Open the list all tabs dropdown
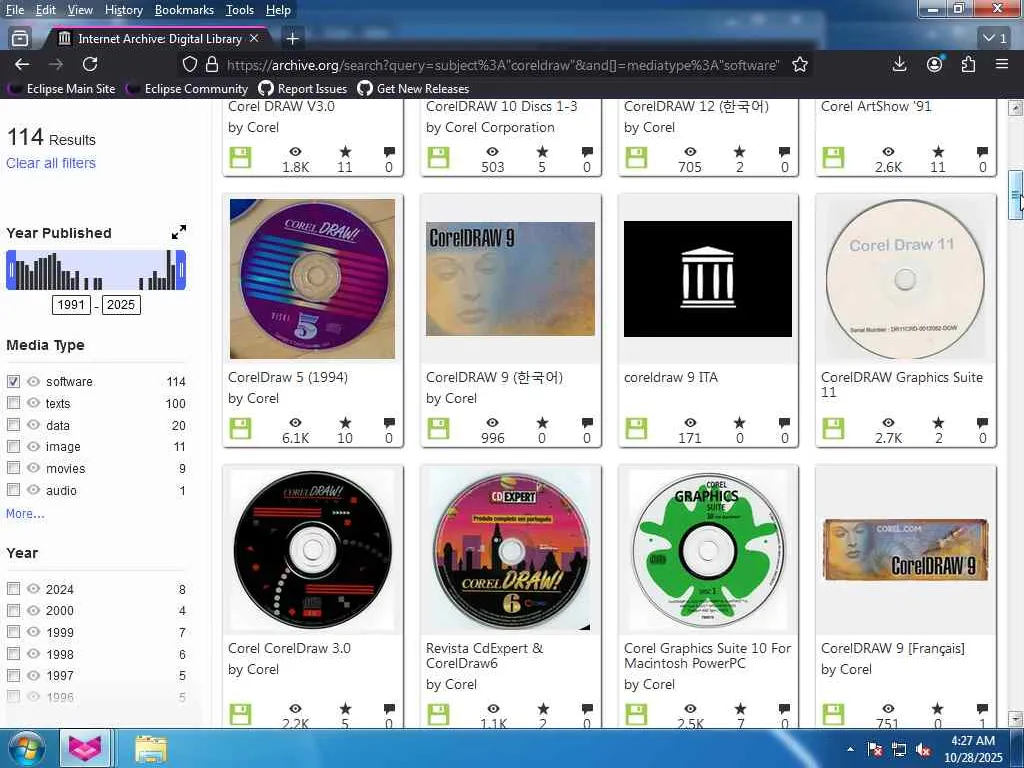The image size is (1024, 768). pyautogui.click(x=995, y=39)
